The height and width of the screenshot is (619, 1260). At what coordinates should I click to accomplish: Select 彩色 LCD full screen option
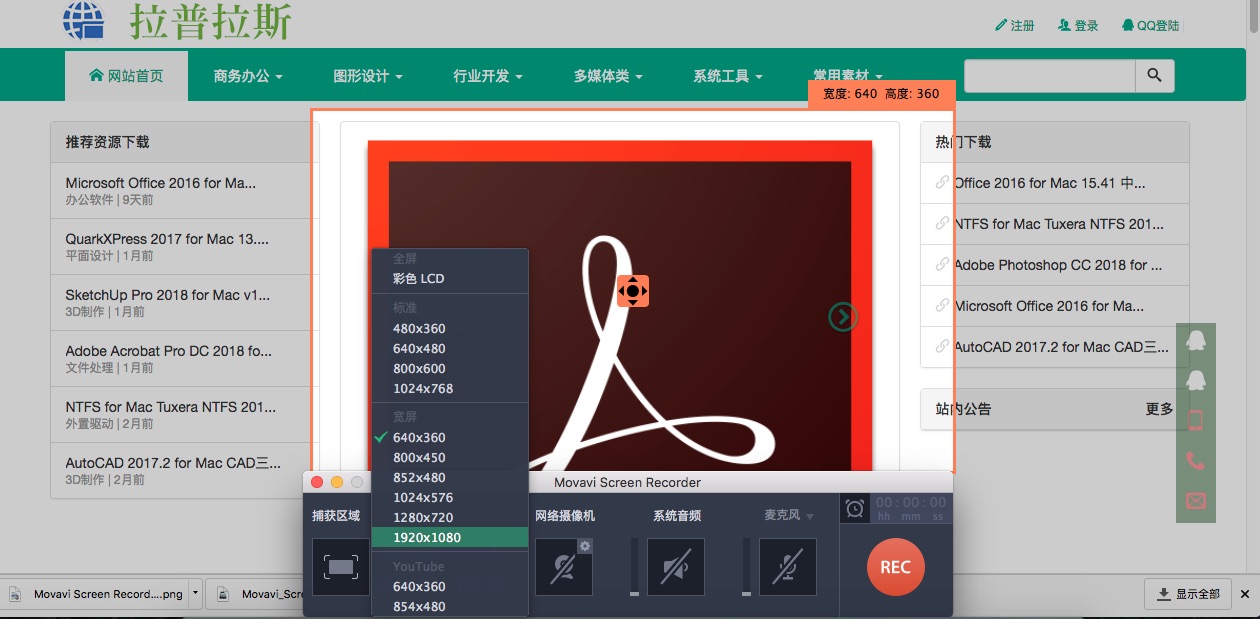[450, 278]
